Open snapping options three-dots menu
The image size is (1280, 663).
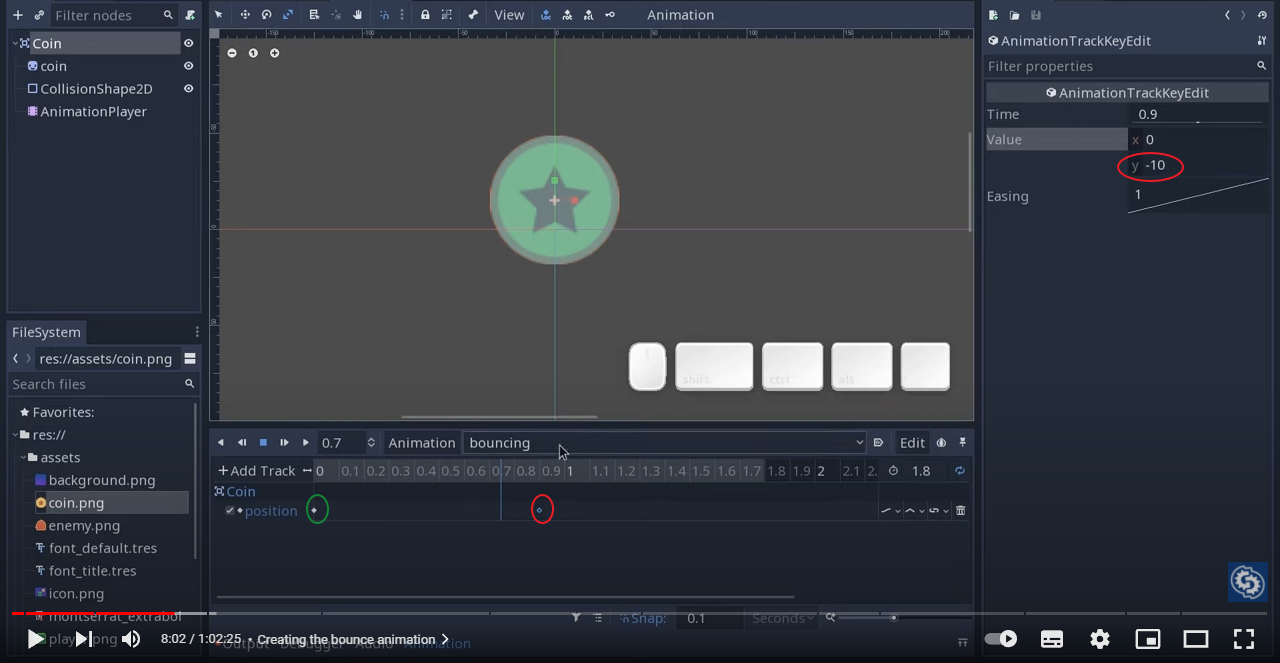click(402, 15)
